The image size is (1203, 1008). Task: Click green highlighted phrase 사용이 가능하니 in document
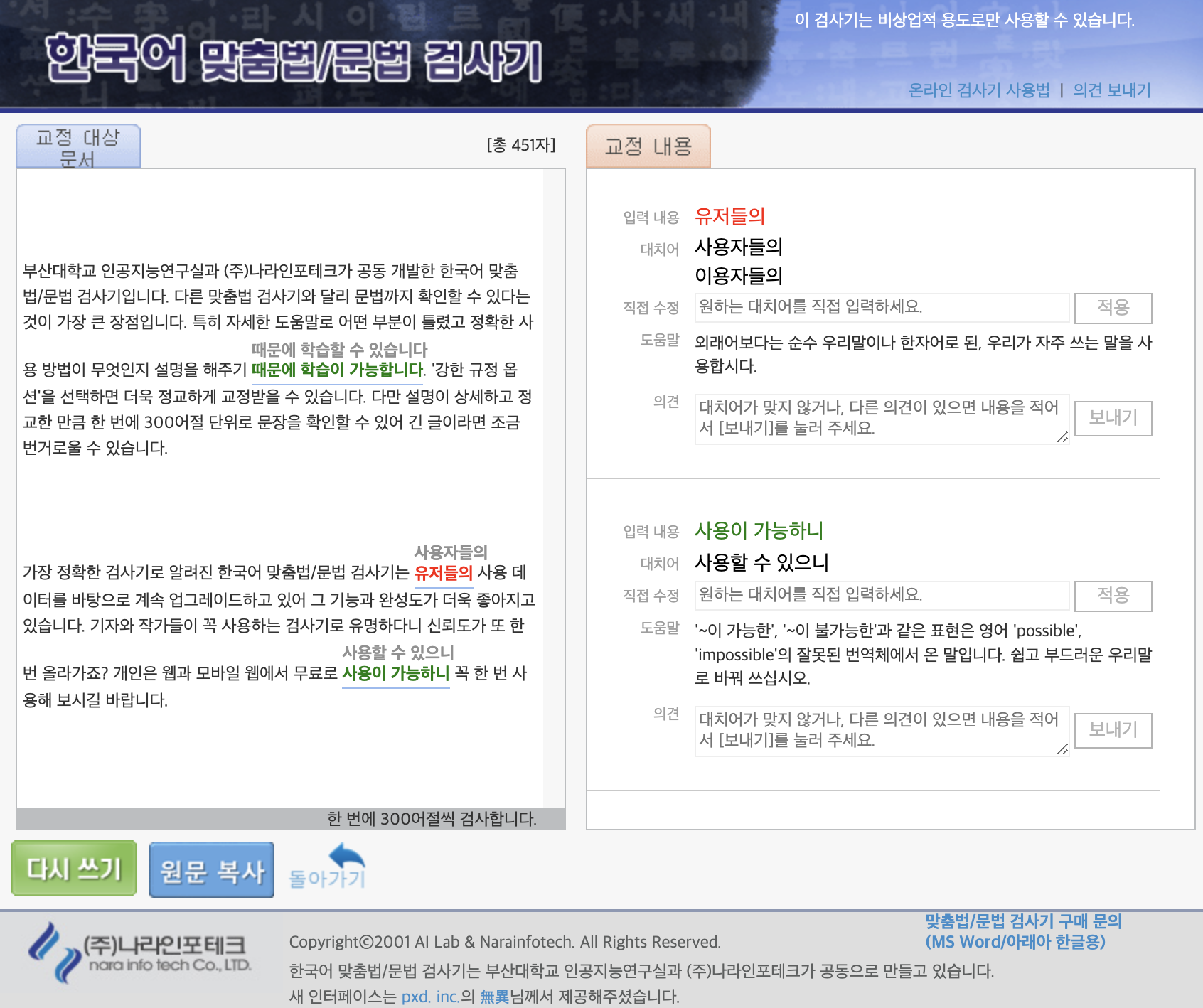point(396,673)
